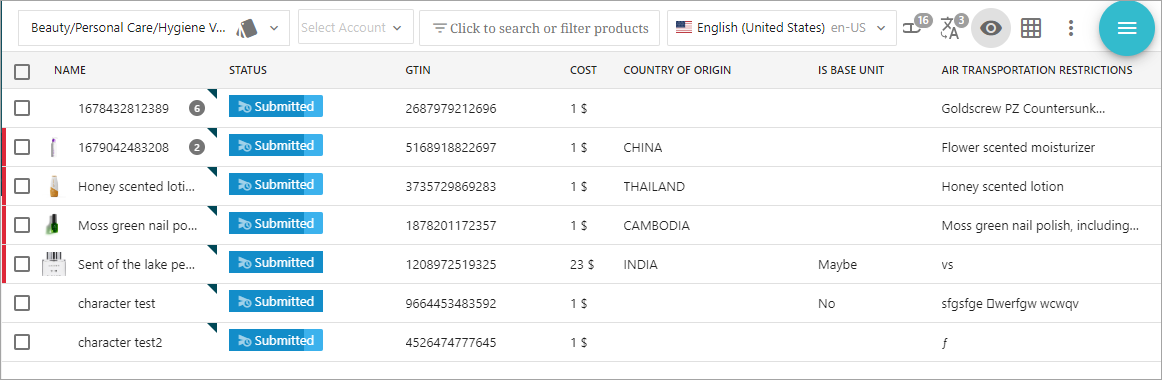Screen dimensions: 1162x380
Task: Click the perfume thumbnail for Sent of the lake
Action: 55,264
